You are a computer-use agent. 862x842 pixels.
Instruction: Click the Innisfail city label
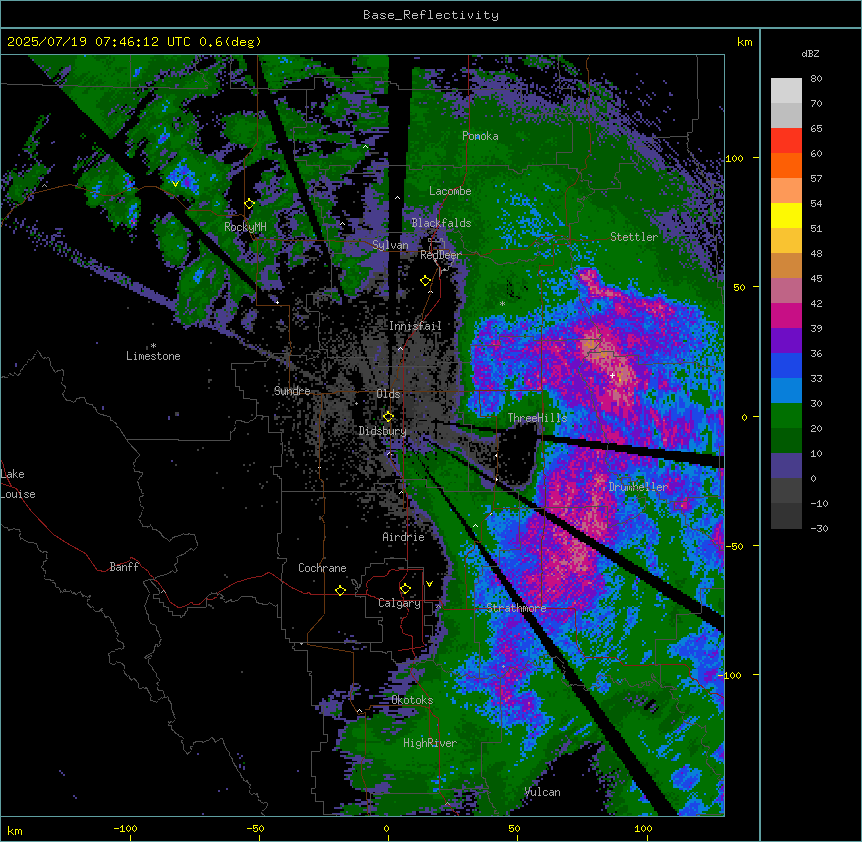click(x=415, y=326)
